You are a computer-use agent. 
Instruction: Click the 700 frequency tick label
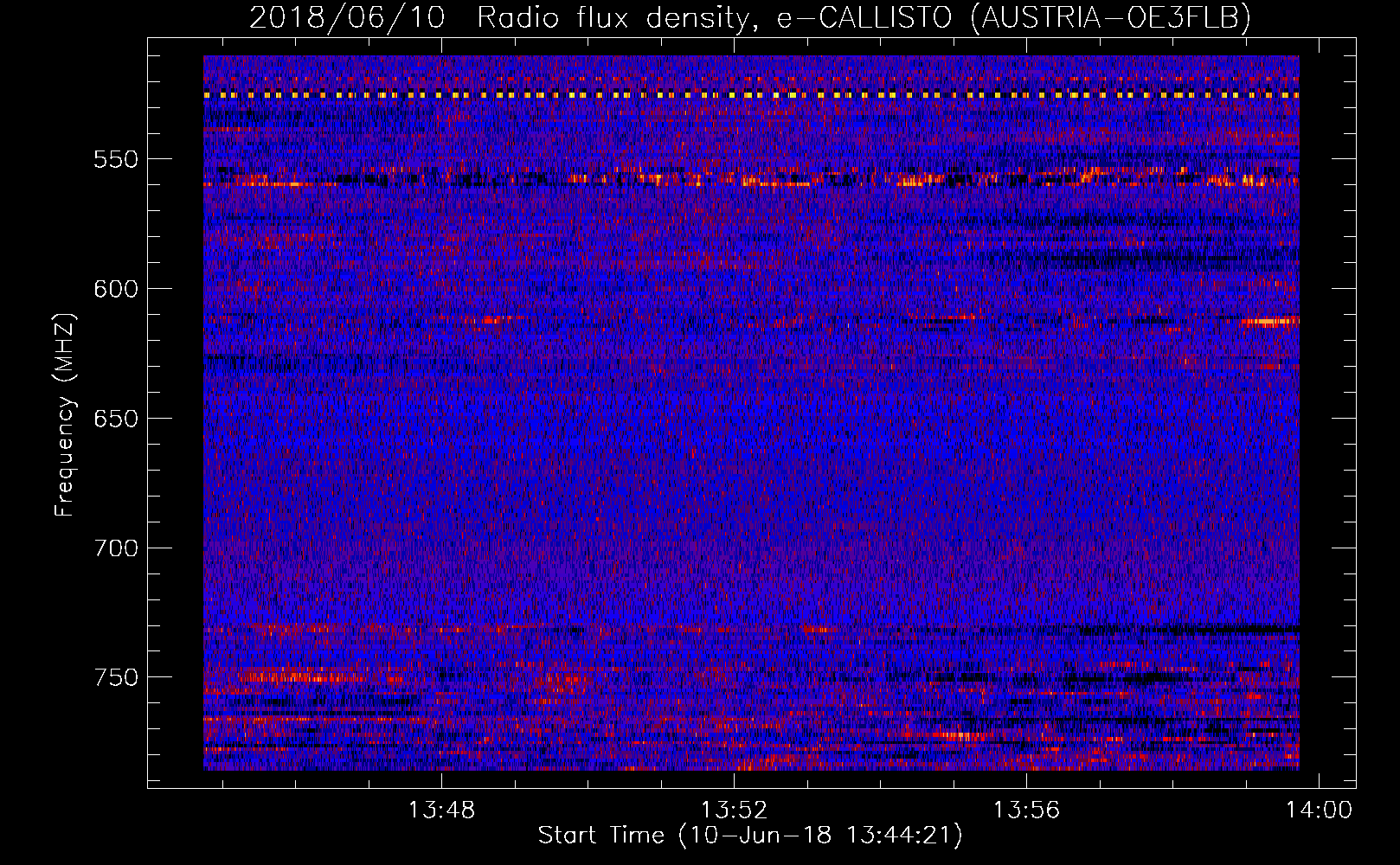pyautogui.click(x=116, y=548)
